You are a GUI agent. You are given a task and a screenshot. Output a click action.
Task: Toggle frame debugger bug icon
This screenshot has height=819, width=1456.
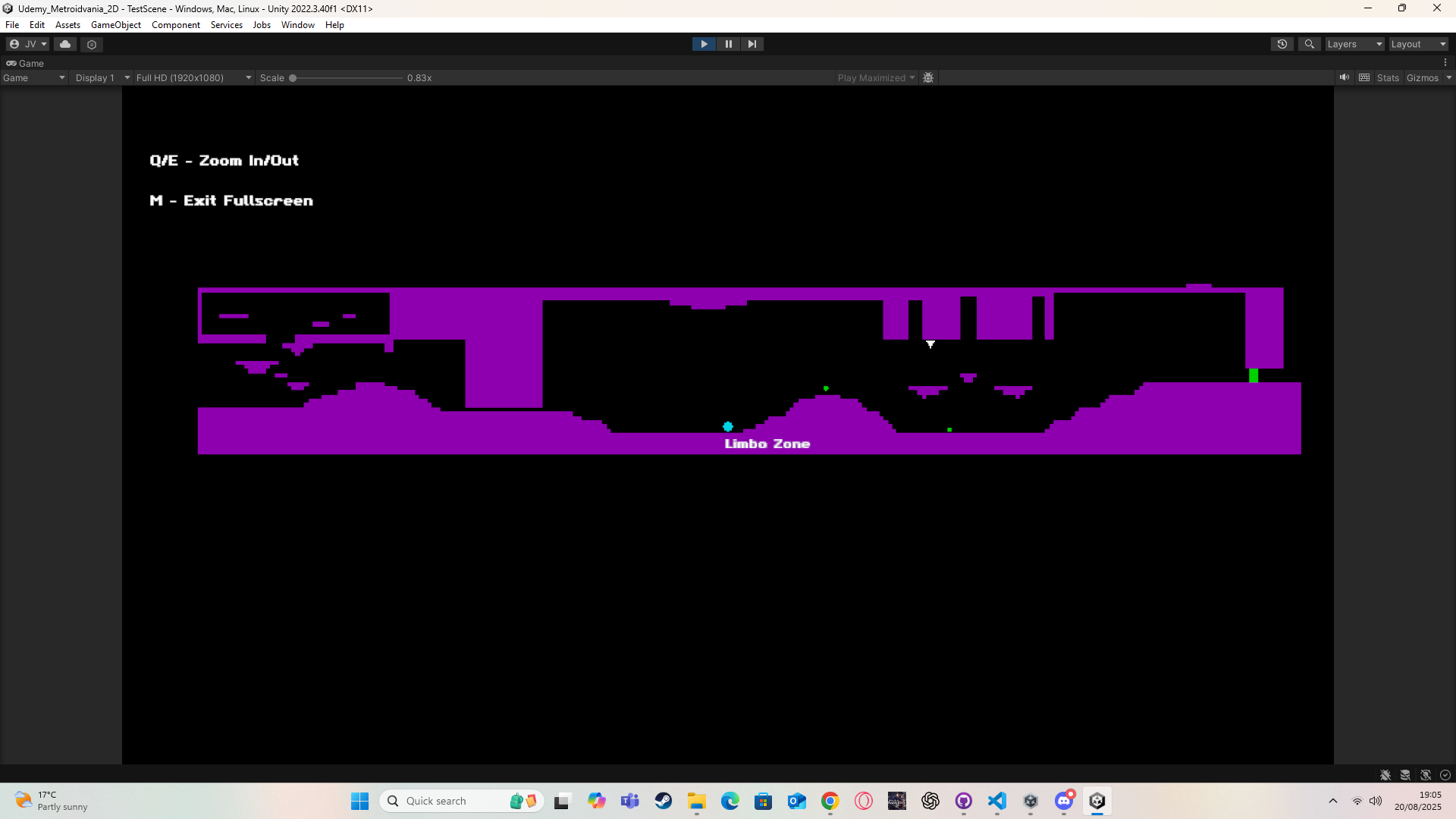tap(928, 78)
